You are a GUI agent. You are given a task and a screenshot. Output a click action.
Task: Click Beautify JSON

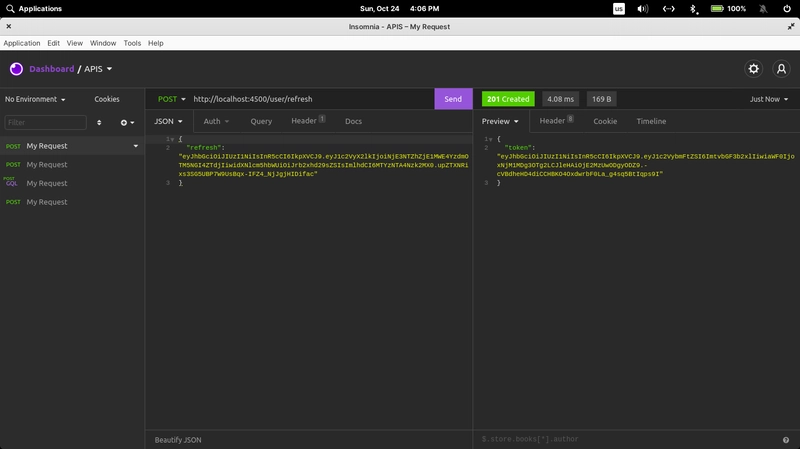pyautogui.click(x=178, y=440)
